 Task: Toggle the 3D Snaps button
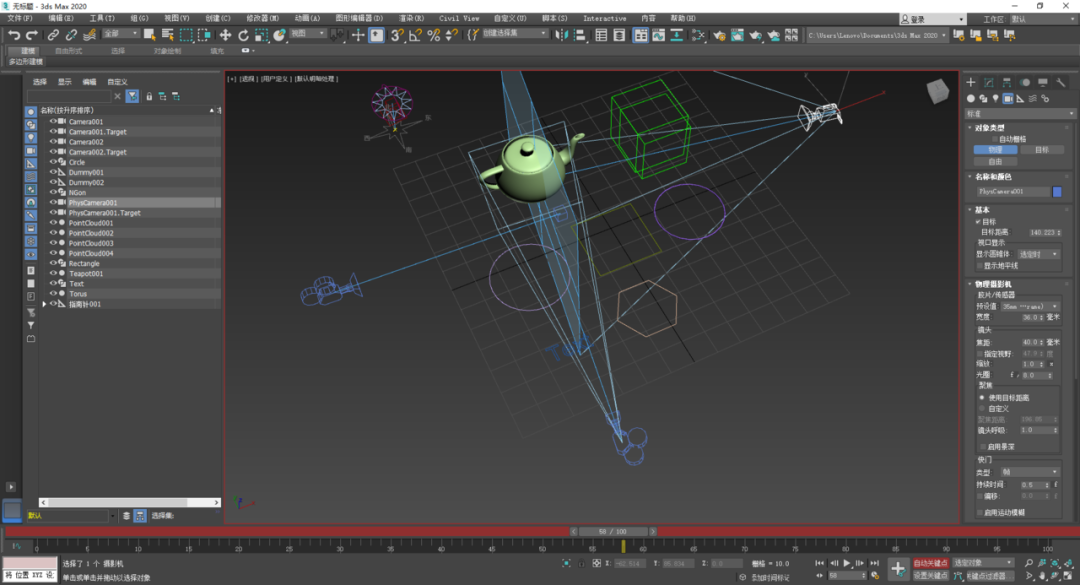tap(397, 34)
